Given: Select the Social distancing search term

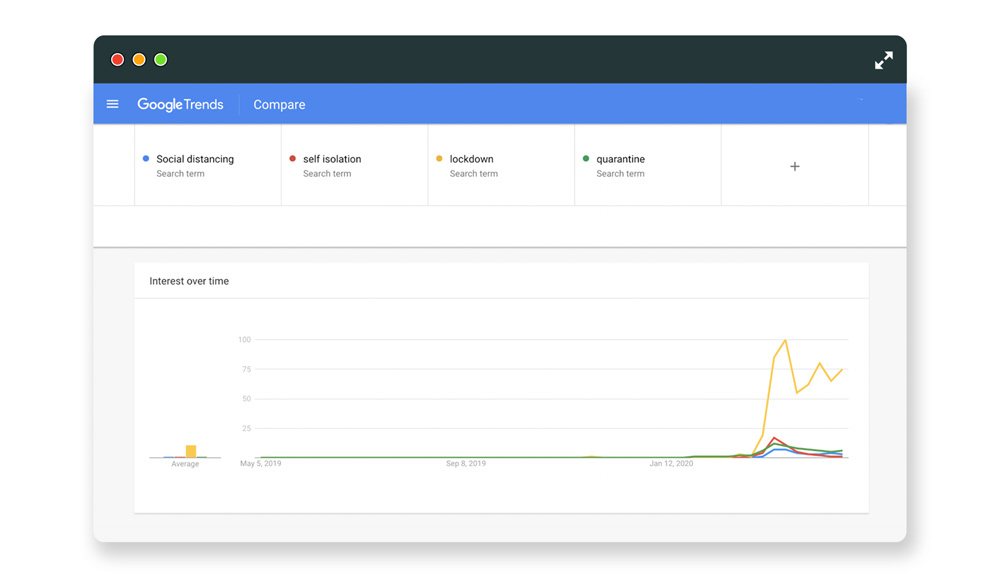Looking at the screenshot, I should click(195, 159).
